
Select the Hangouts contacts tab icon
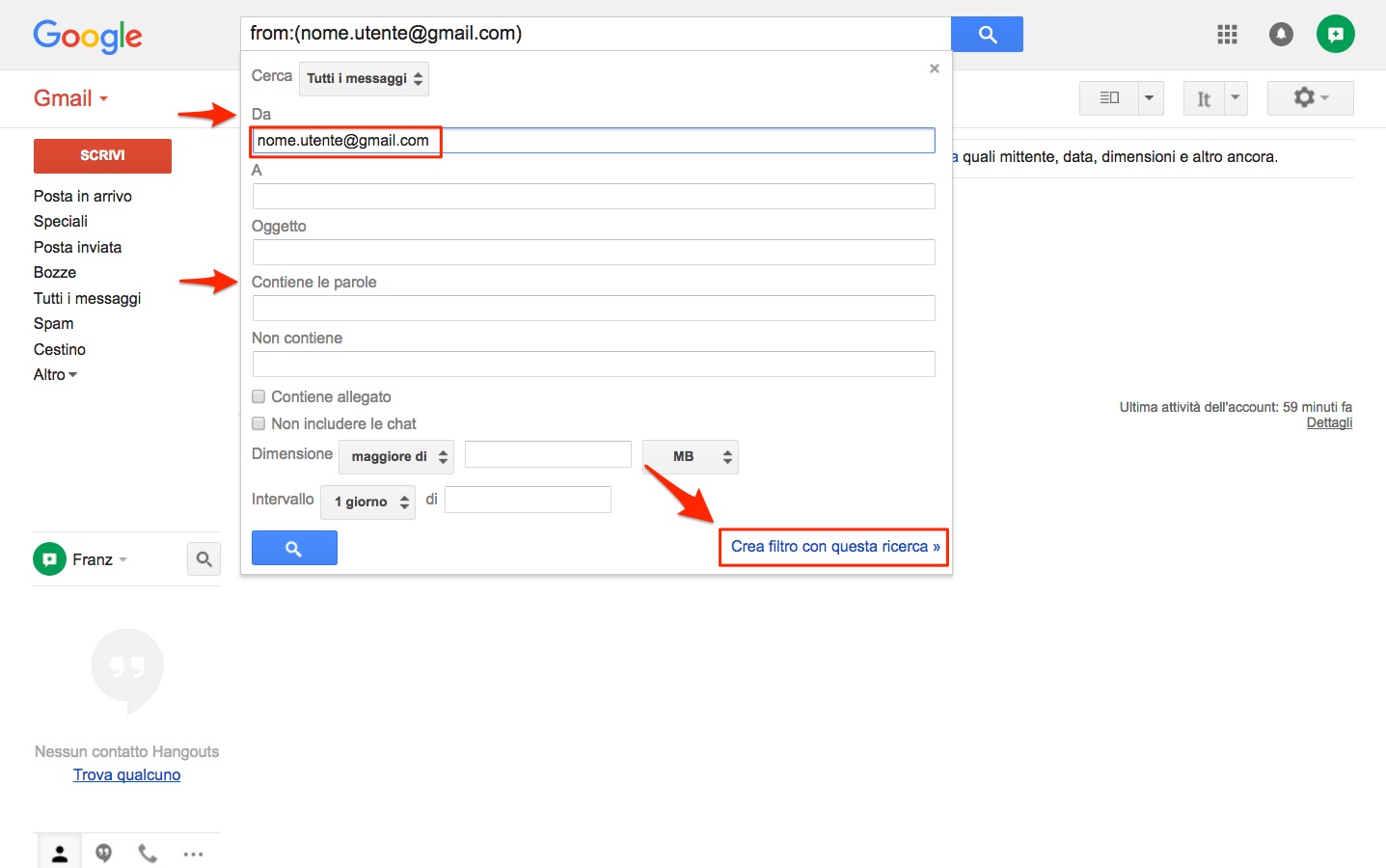(x=60, y=854)
